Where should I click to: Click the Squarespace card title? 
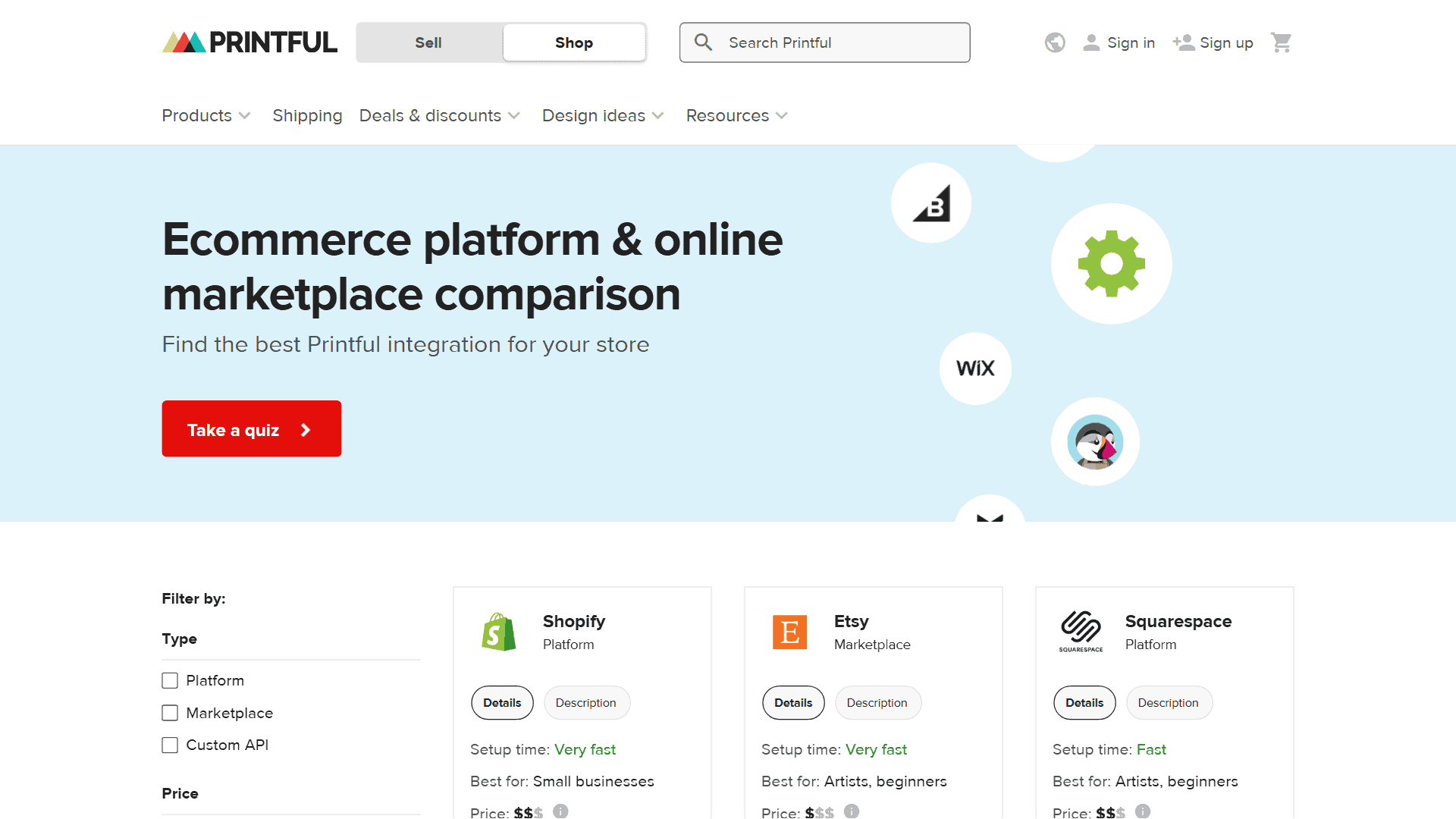click(1178, 621)
